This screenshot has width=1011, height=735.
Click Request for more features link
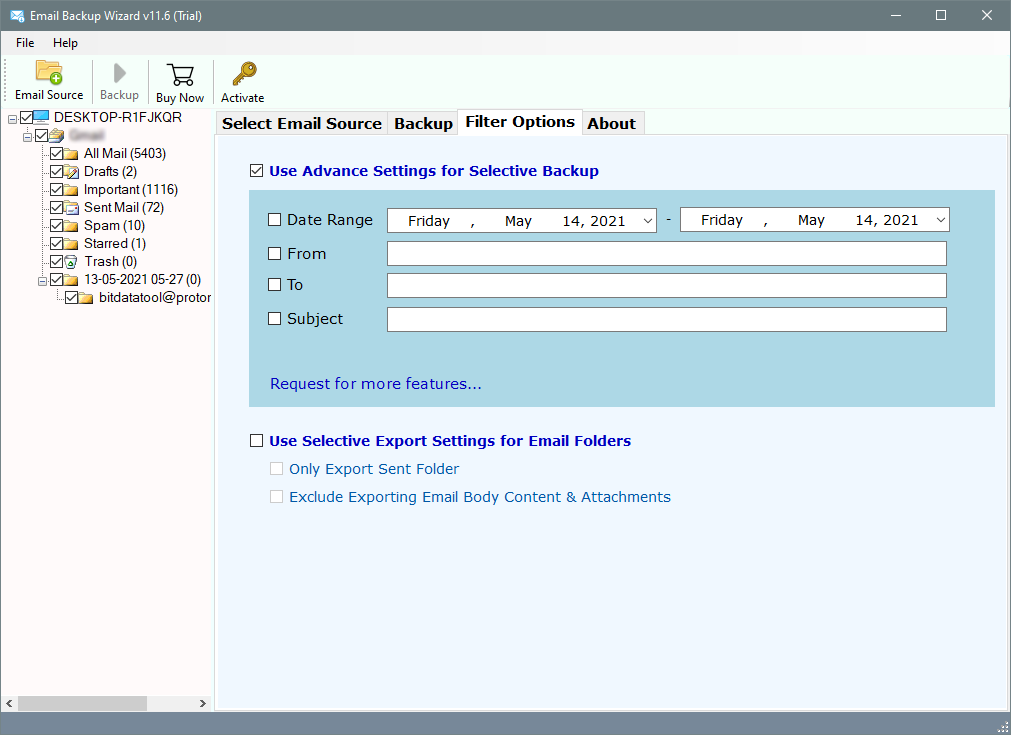tap(375, 384)
